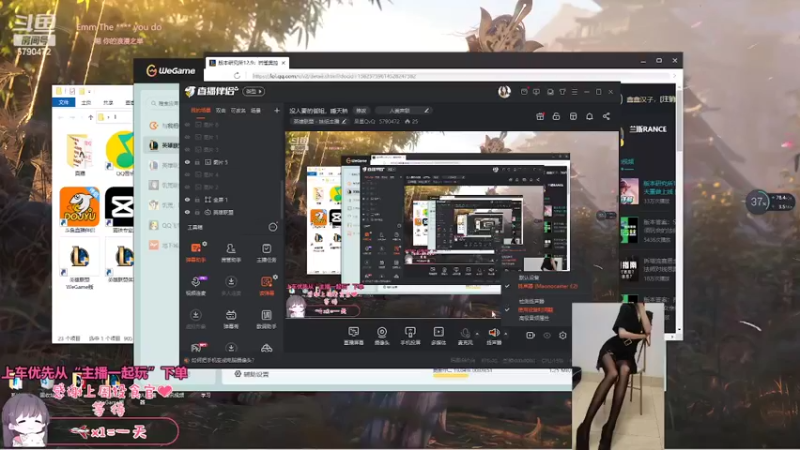Open the hamburger menu in the title bar
The image size is (800, 450).
click(574, 92)
